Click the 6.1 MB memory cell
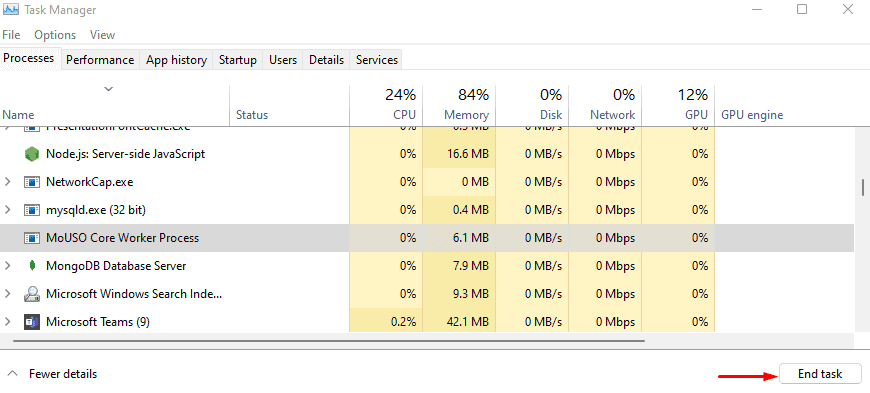This screenshot has width=870, height=393. coord(459,238)
